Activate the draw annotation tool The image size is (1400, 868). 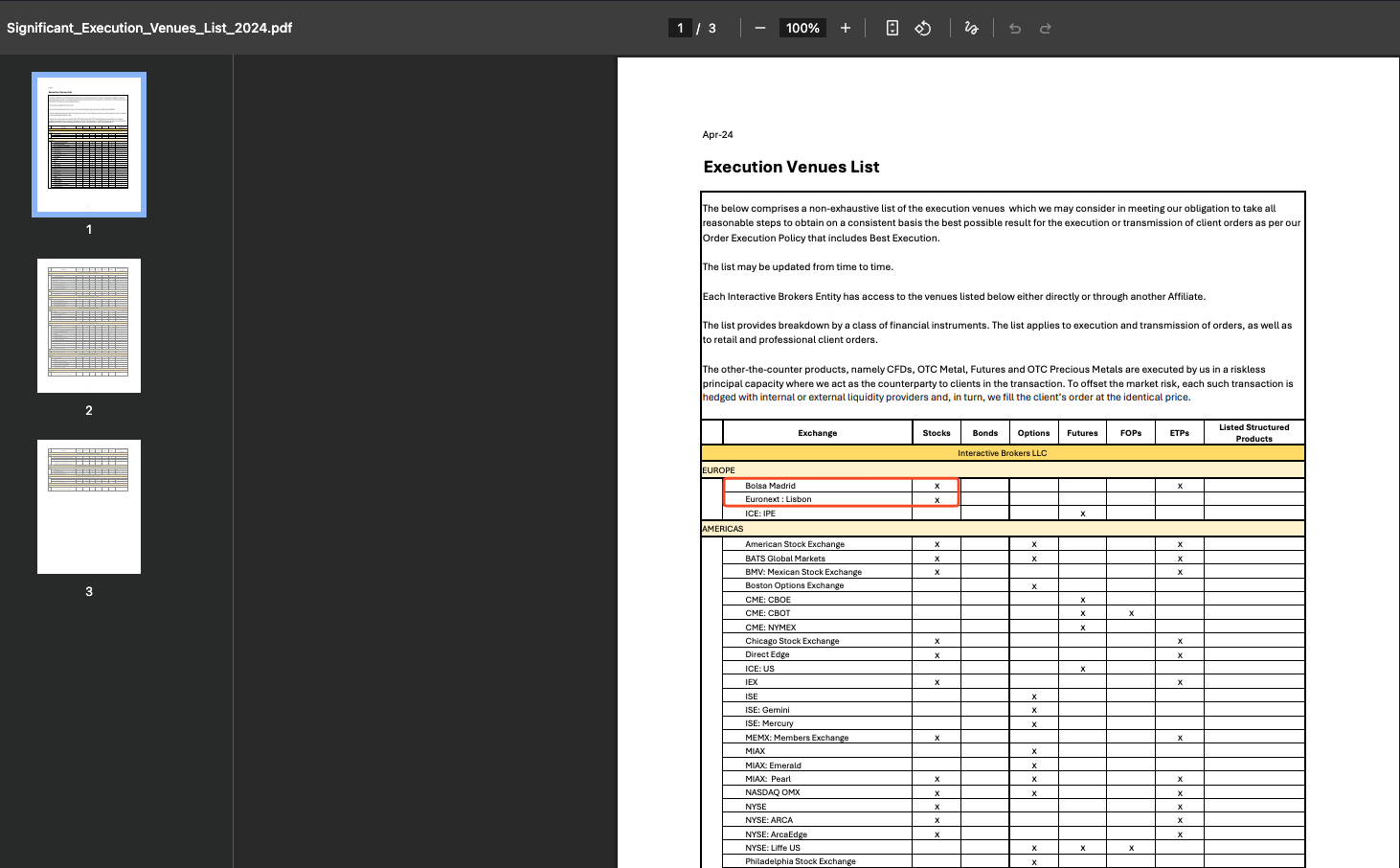click(971, 29)
